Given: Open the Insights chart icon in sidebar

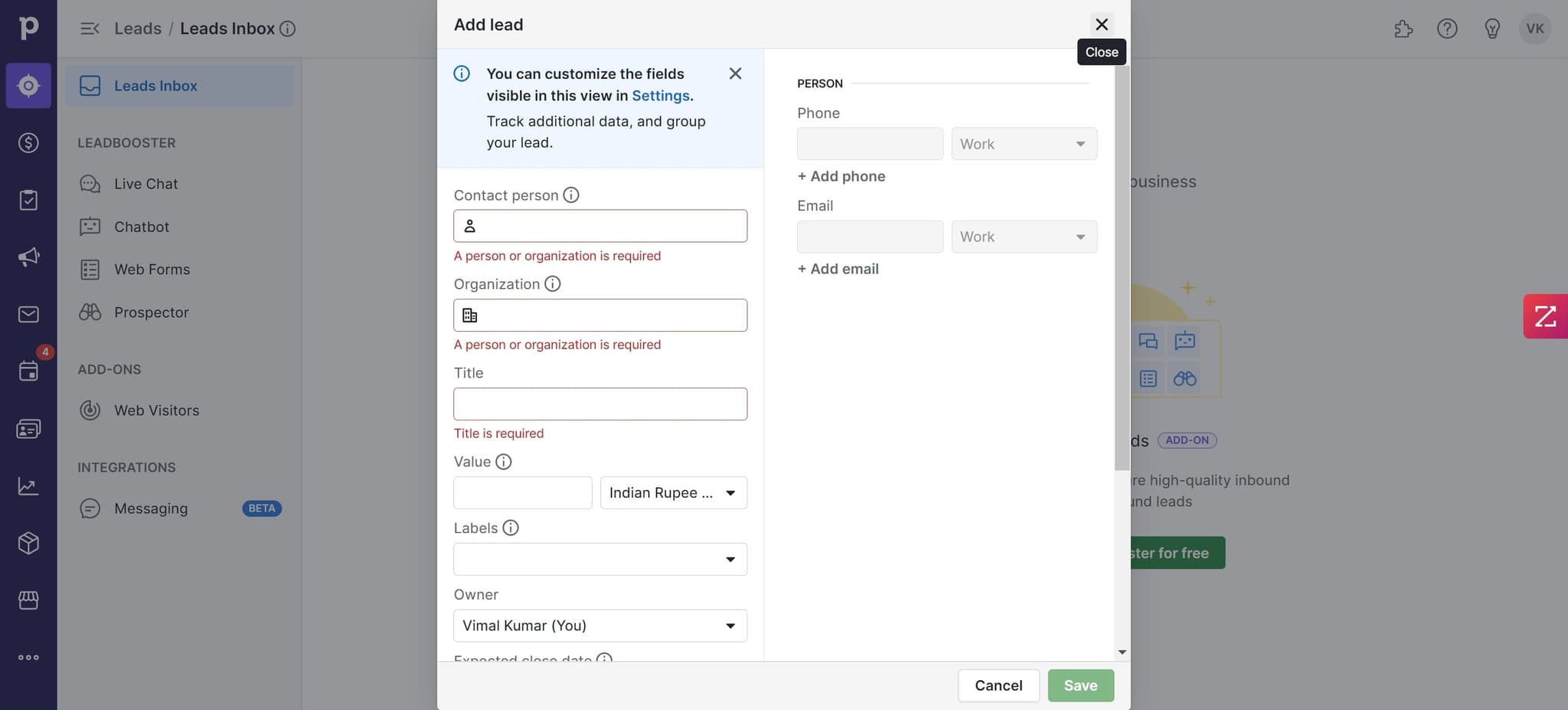Looking at the screenshot, I should click(x=28, y=486).
